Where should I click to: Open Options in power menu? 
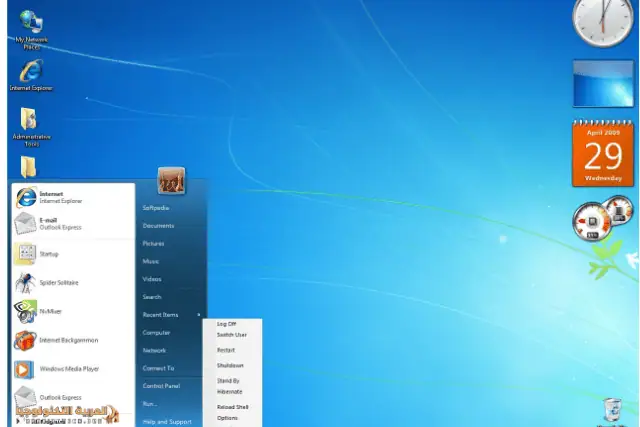click(x=227, y=418)
